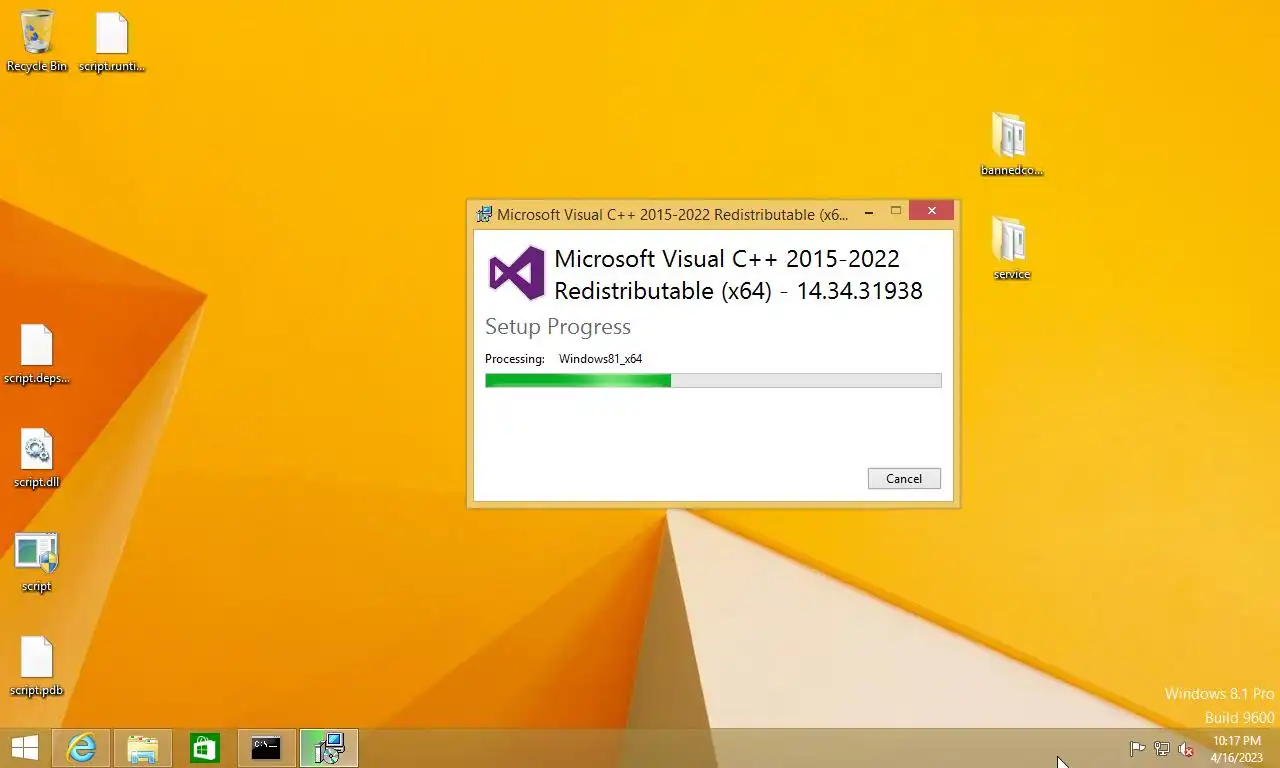Image resolution: width=1280 pixels, height=768 pixels.
Task: Click the disabled maximize button of setup window
Action: coord(896,211)
